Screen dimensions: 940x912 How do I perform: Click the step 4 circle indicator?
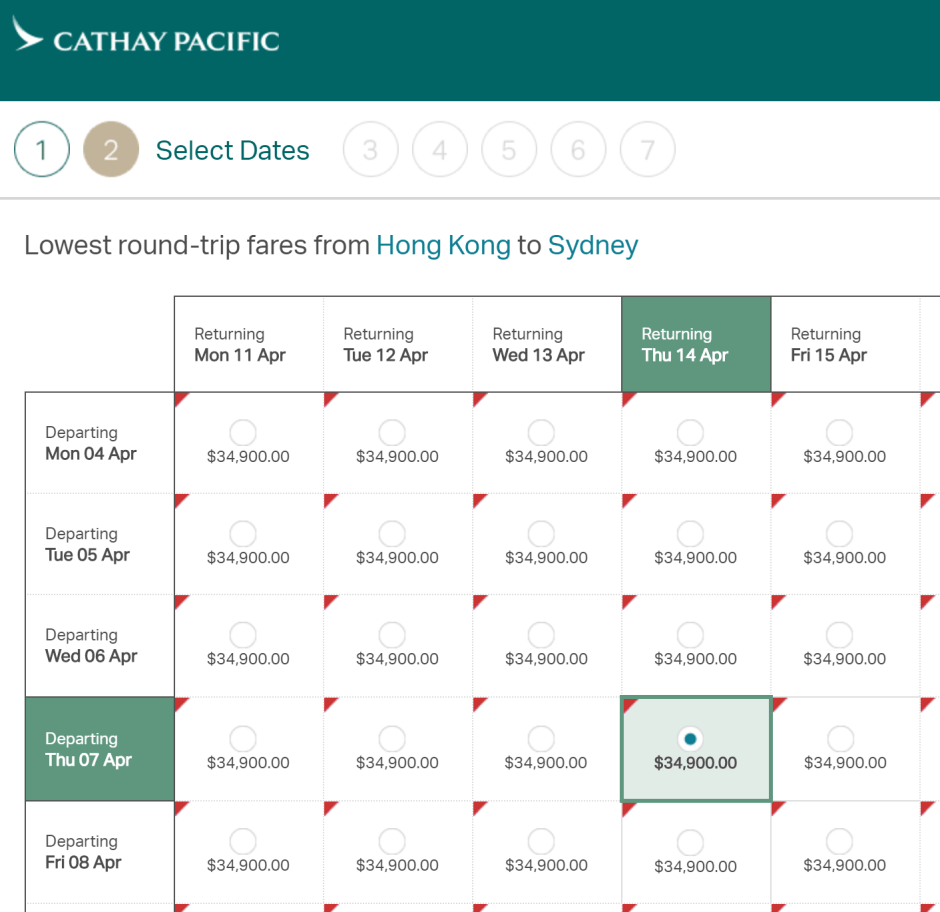click(440, 150)
